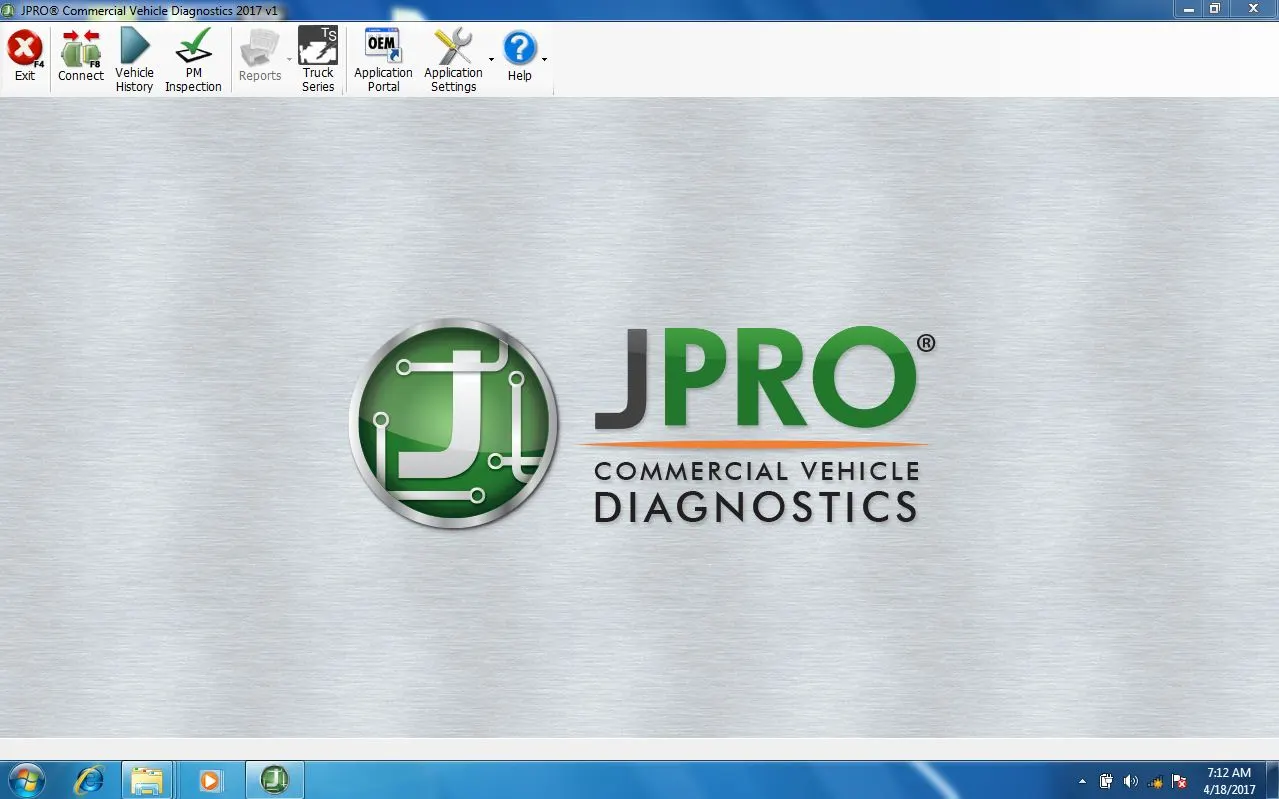Click the speaker volume tray icon
The width and height of the screenshot is (1279, 799).
click(1131, 781)
